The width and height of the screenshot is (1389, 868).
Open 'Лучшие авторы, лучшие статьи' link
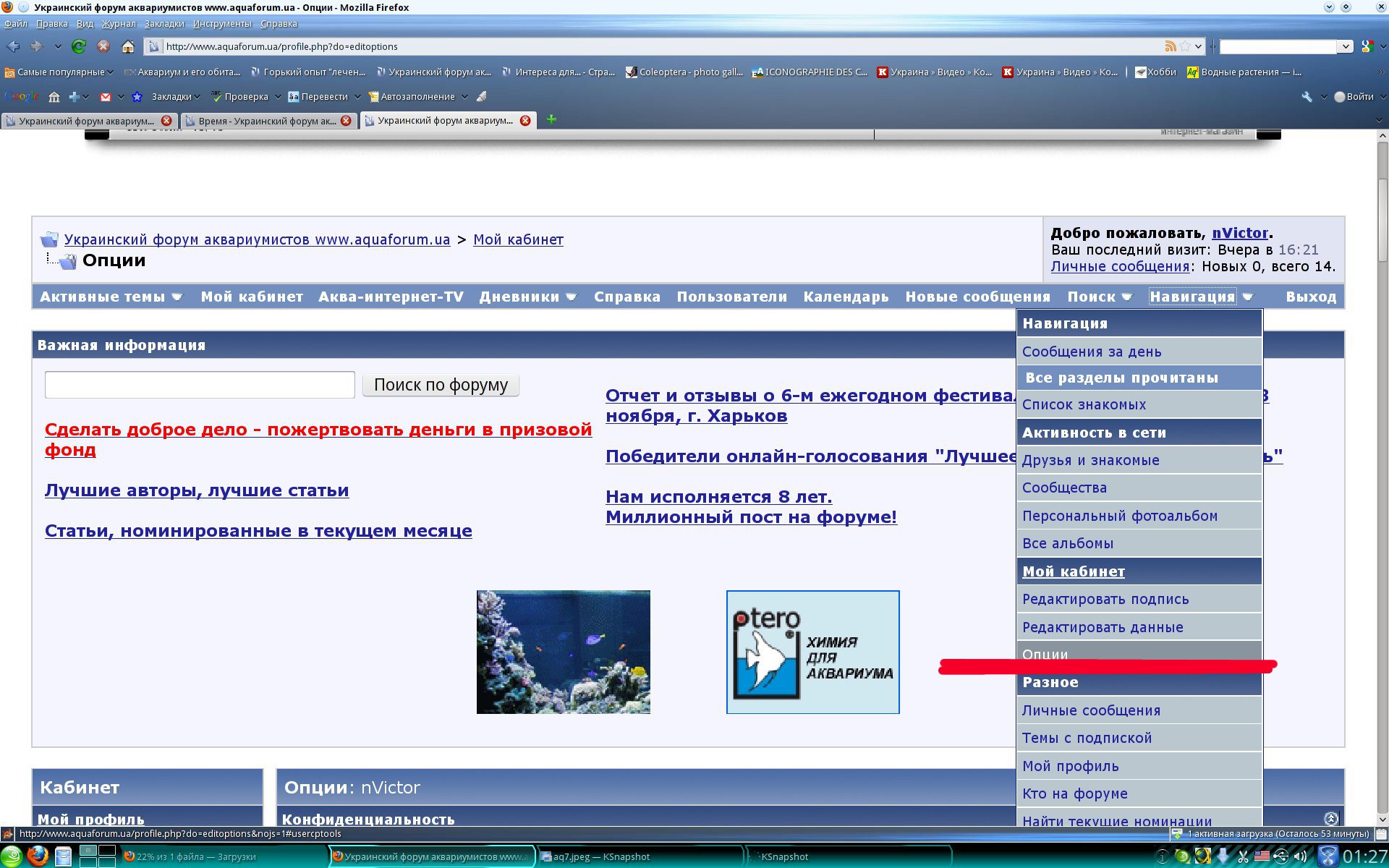point(197,490)
